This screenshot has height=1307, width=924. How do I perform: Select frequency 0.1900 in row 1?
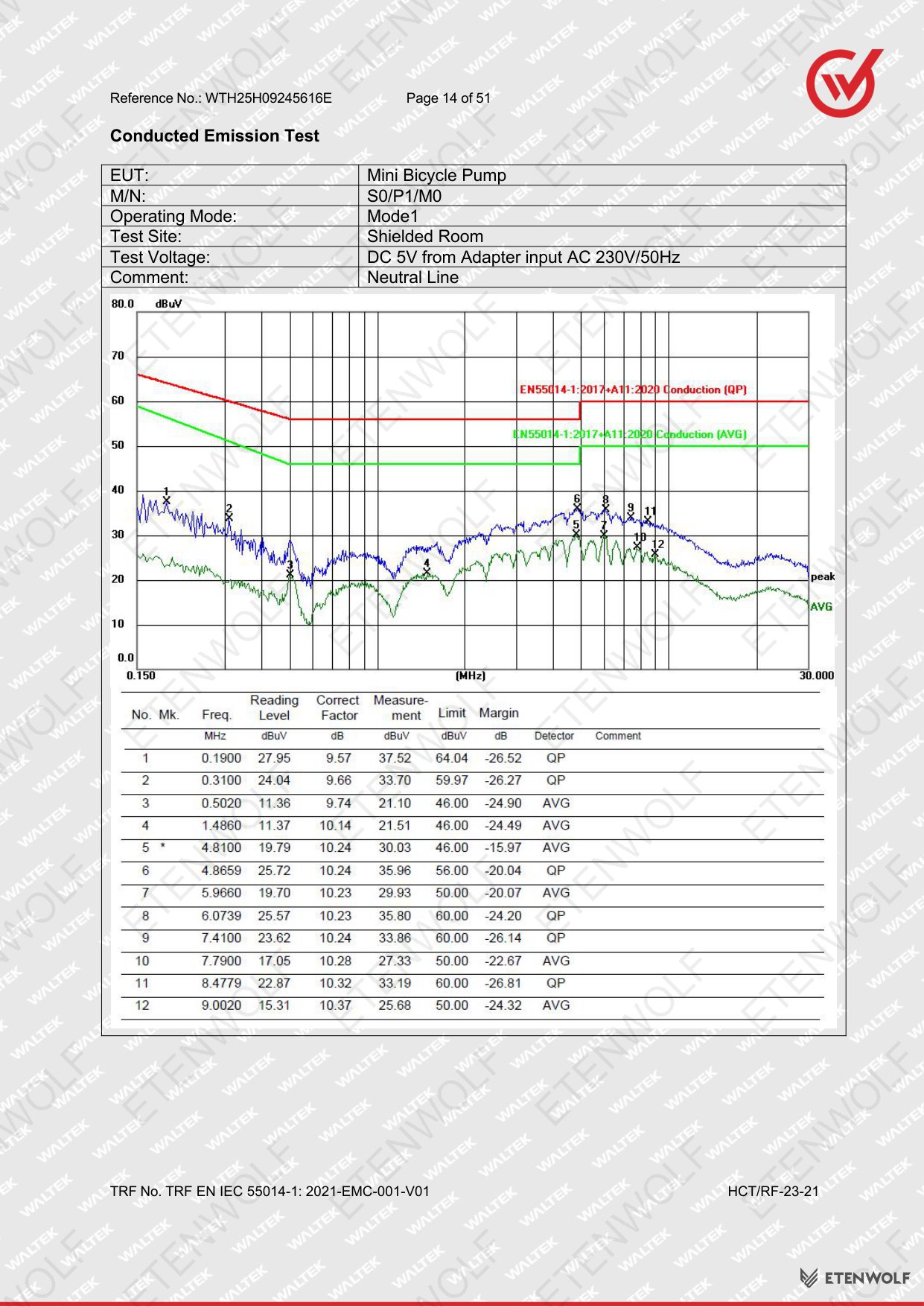pos(221,758)
